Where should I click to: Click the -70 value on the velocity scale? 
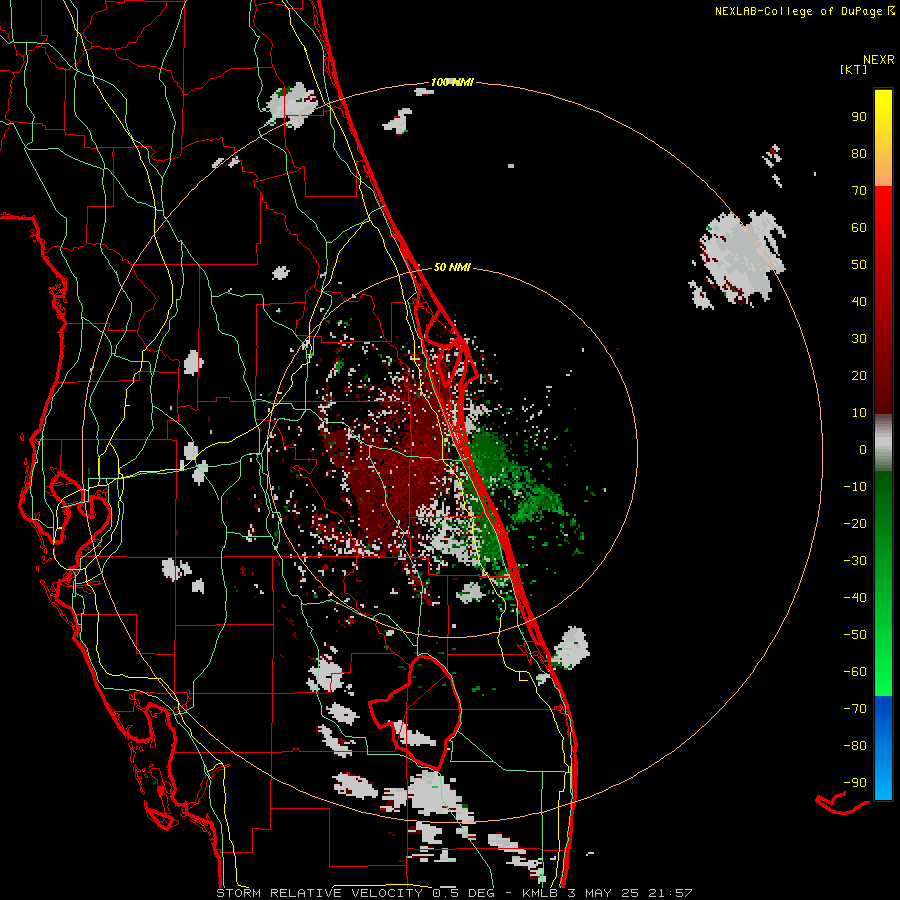click(855, 709)
